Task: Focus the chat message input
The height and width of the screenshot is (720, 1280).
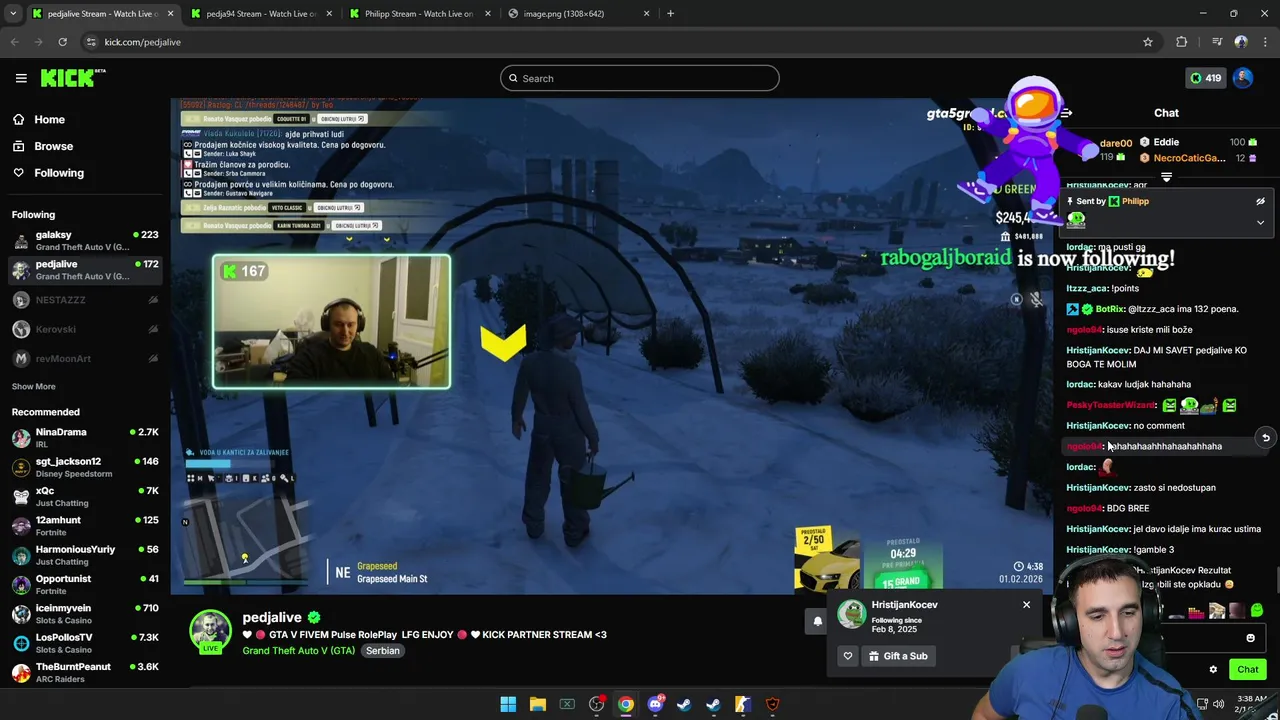Action: pos(1200,638)
